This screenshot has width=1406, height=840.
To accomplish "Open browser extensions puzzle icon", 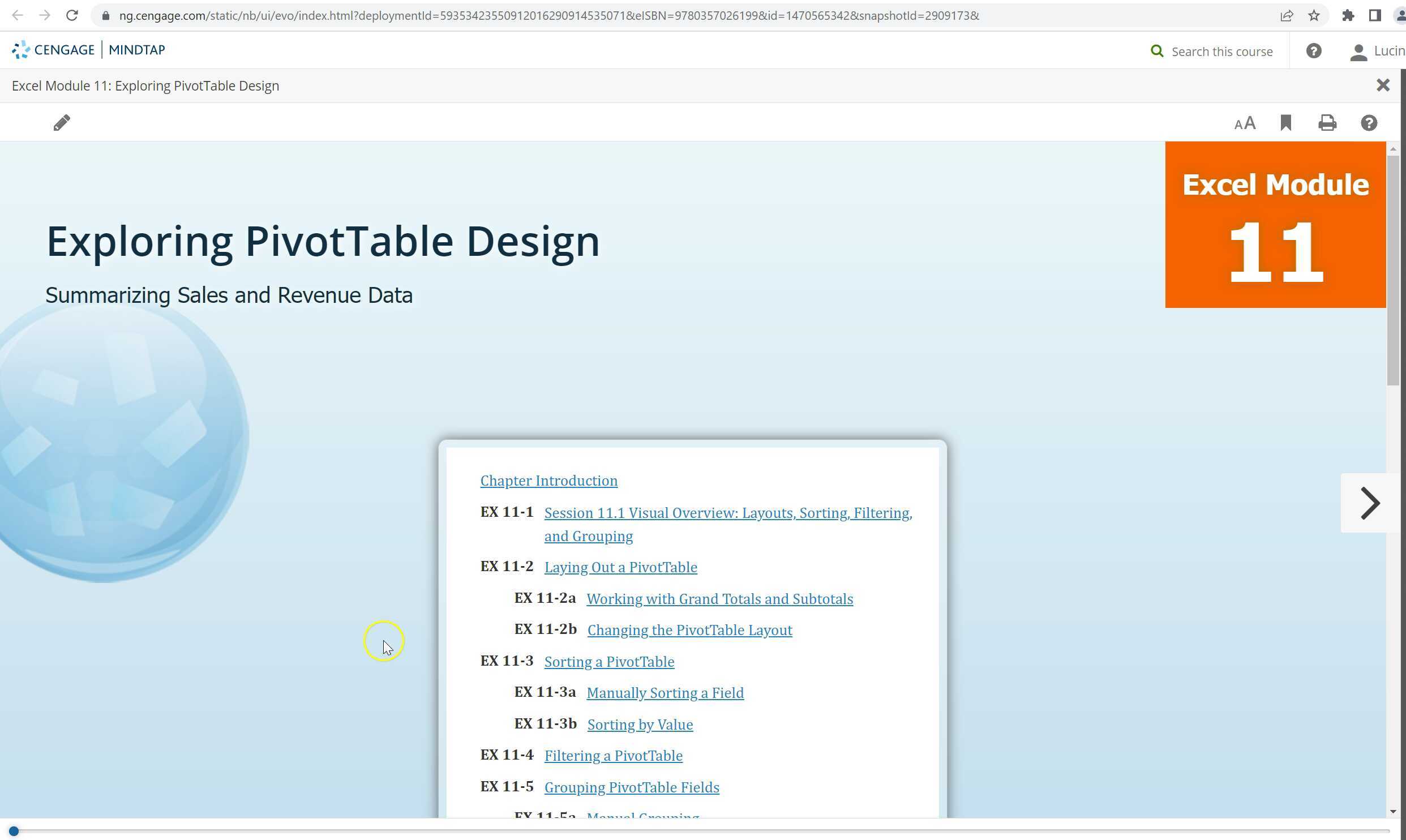I will pos(1348,15).
